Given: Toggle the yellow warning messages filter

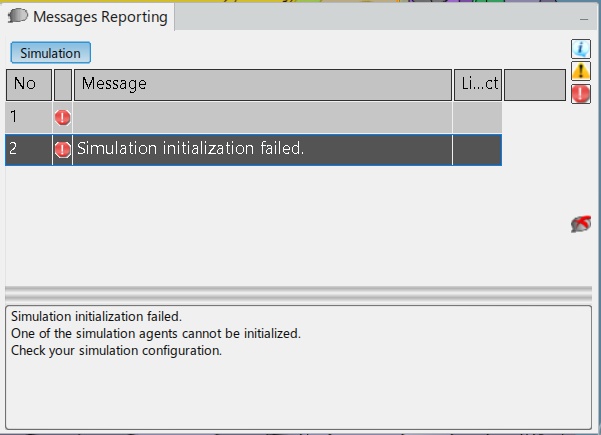Looking at the screenshot, I should (x=581, y=71).
